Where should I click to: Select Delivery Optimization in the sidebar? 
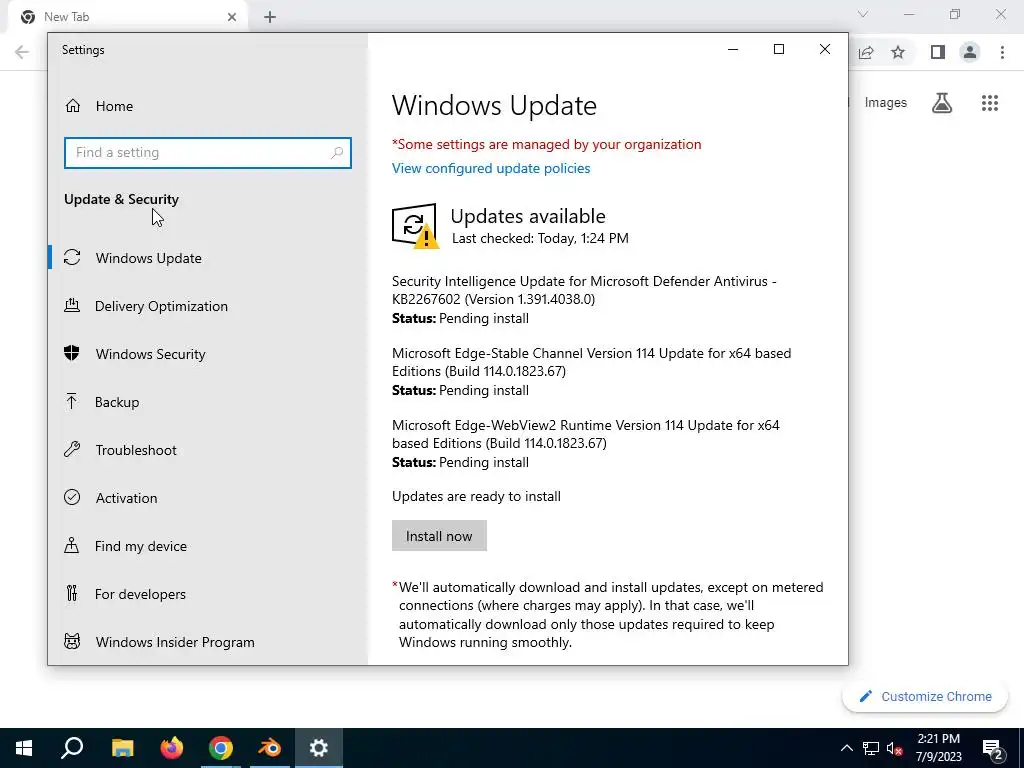pyautogui.click(x=208, y=306)
